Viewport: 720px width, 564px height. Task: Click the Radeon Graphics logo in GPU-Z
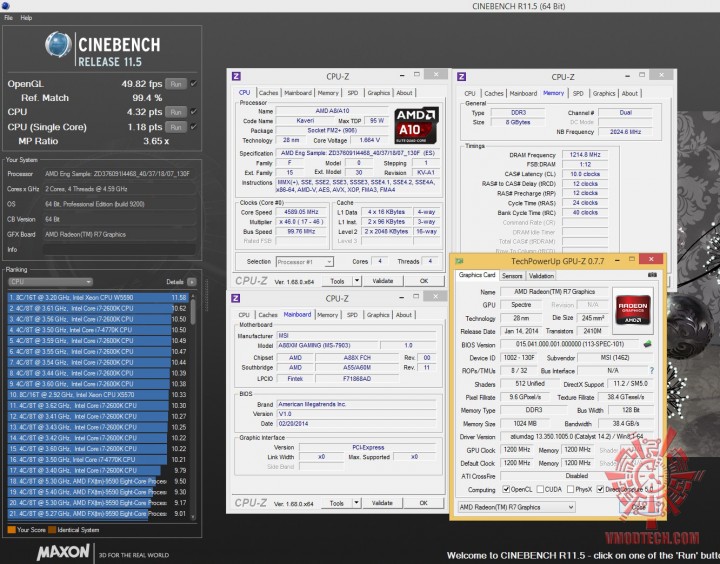tap(633, 311)
